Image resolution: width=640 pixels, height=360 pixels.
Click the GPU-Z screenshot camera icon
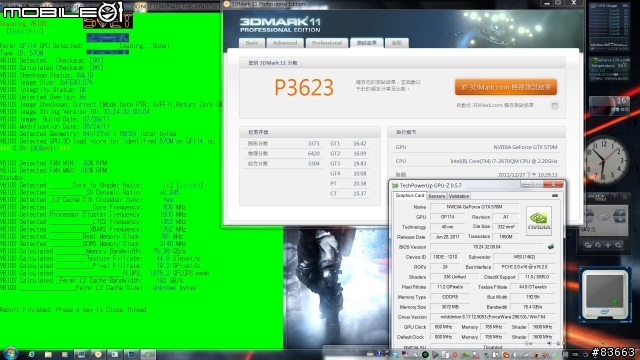click(x=555, y=196)
